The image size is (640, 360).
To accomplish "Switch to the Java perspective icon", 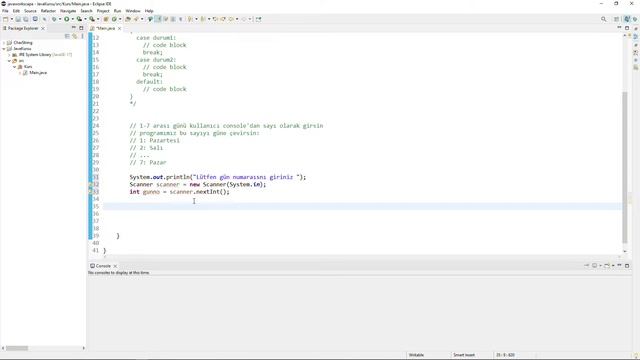I will [x=627, y=19].
